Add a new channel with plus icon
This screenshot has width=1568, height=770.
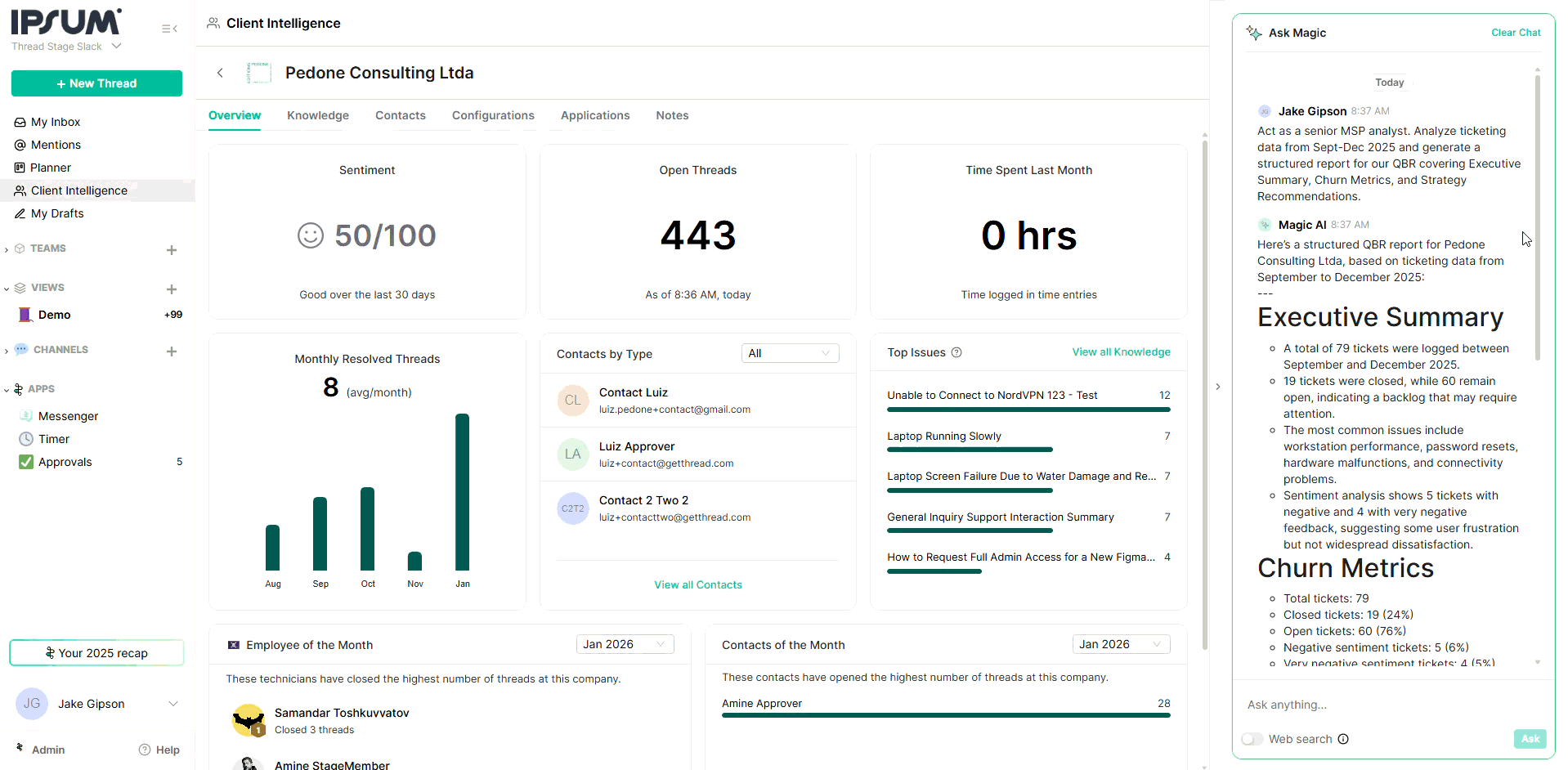172,351
